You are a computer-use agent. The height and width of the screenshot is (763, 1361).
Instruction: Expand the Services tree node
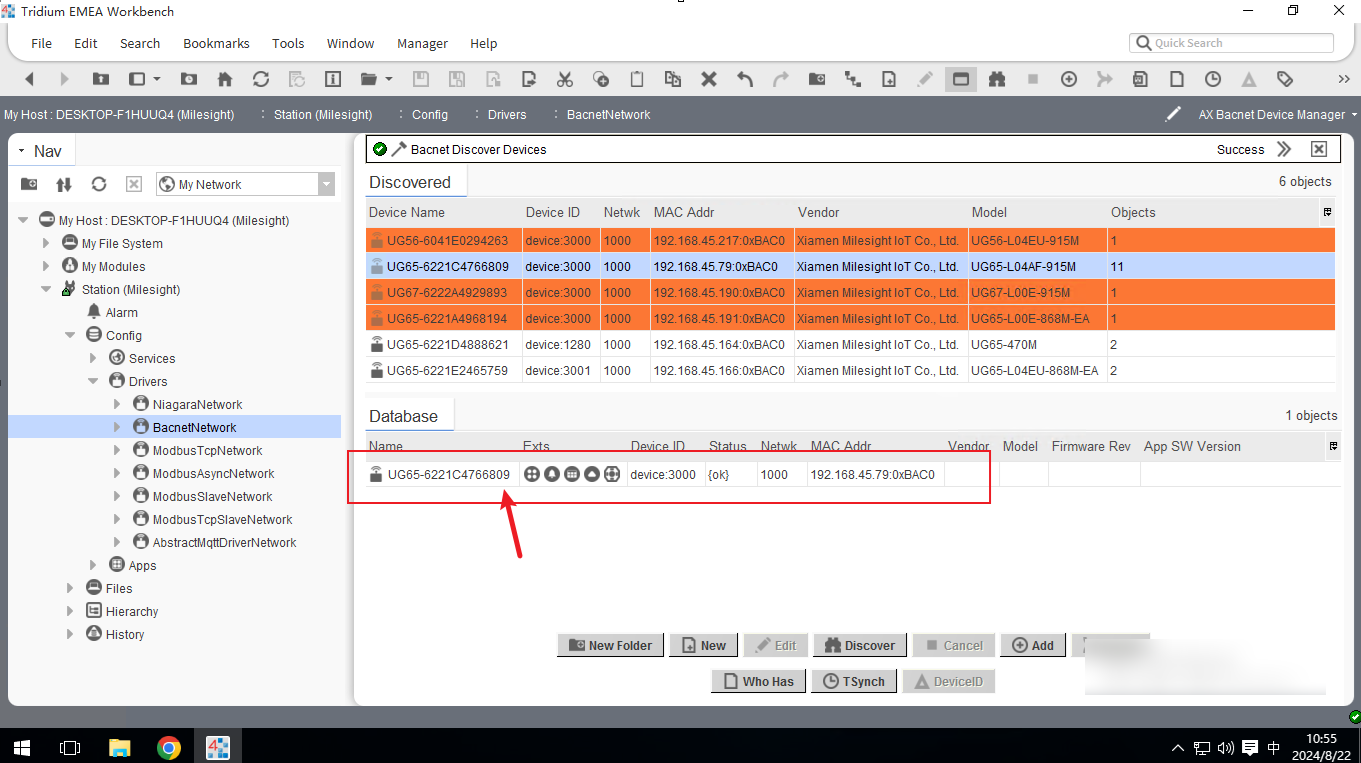coord(93,358)
